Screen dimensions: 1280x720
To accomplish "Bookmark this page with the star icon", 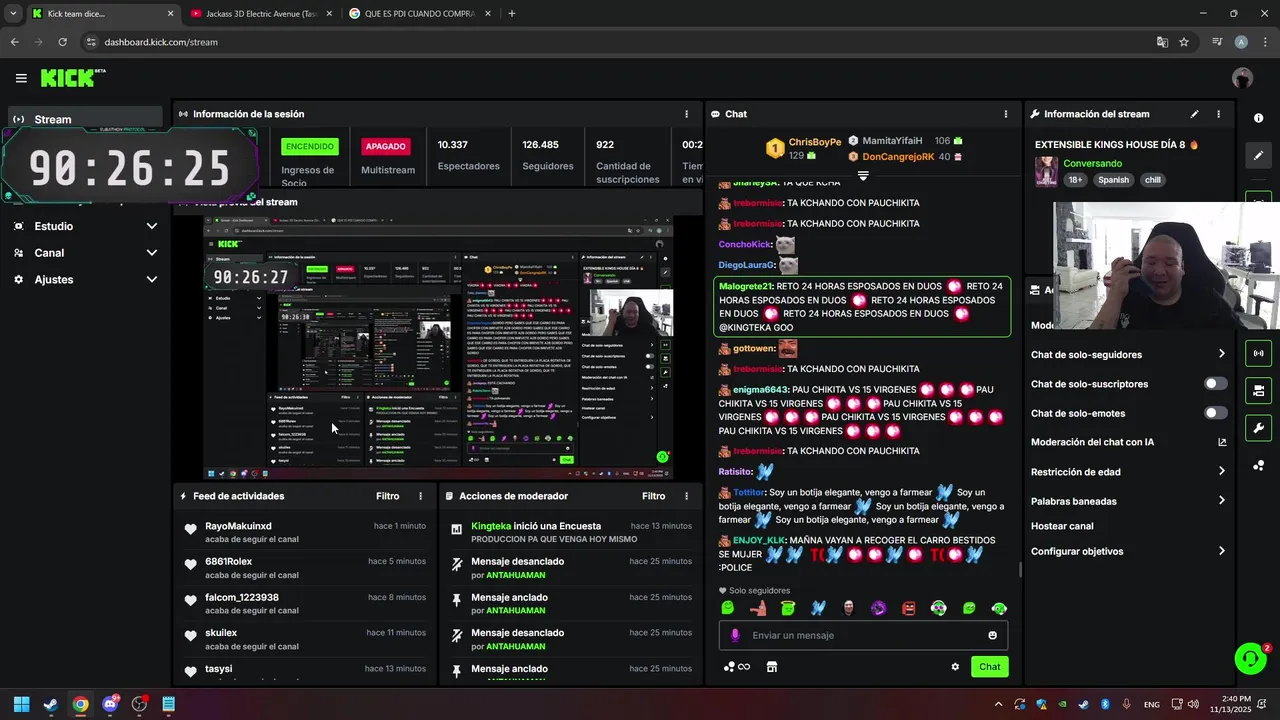I will (x=1184, y=42).
